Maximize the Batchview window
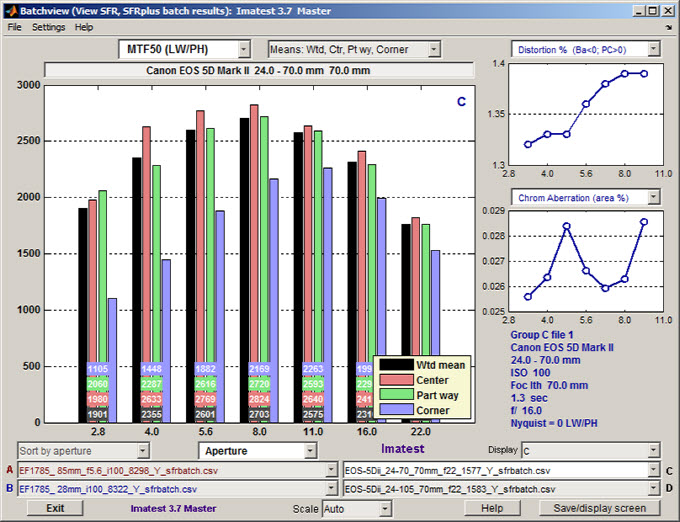The width and height of the screenshot is (680, 522). coord(653,11)
